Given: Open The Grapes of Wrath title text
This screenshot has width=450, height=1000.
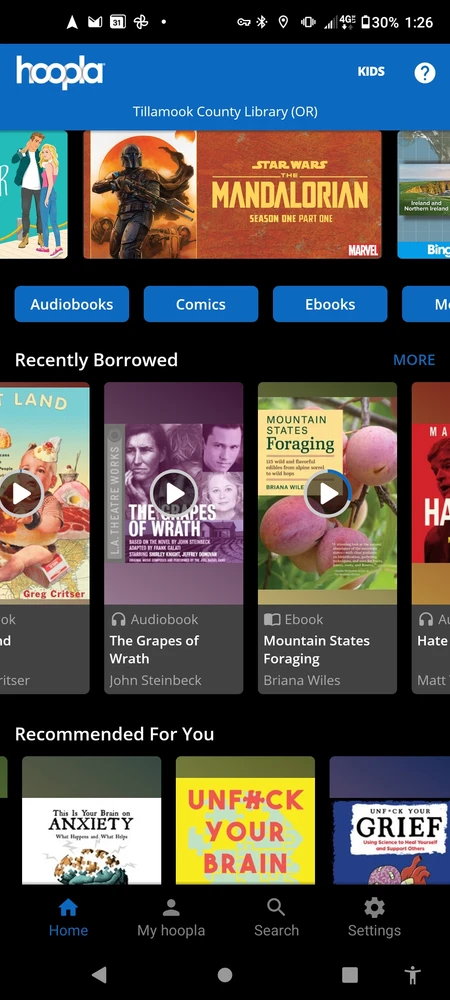Looking at the screenshot, I should [x=154, y=649].
